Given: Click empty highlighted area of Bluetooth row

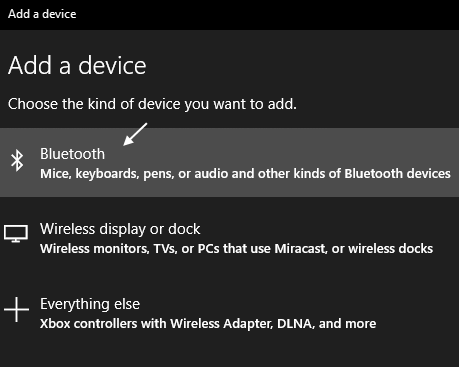Looking at the screenshot, I should [283, 147].
